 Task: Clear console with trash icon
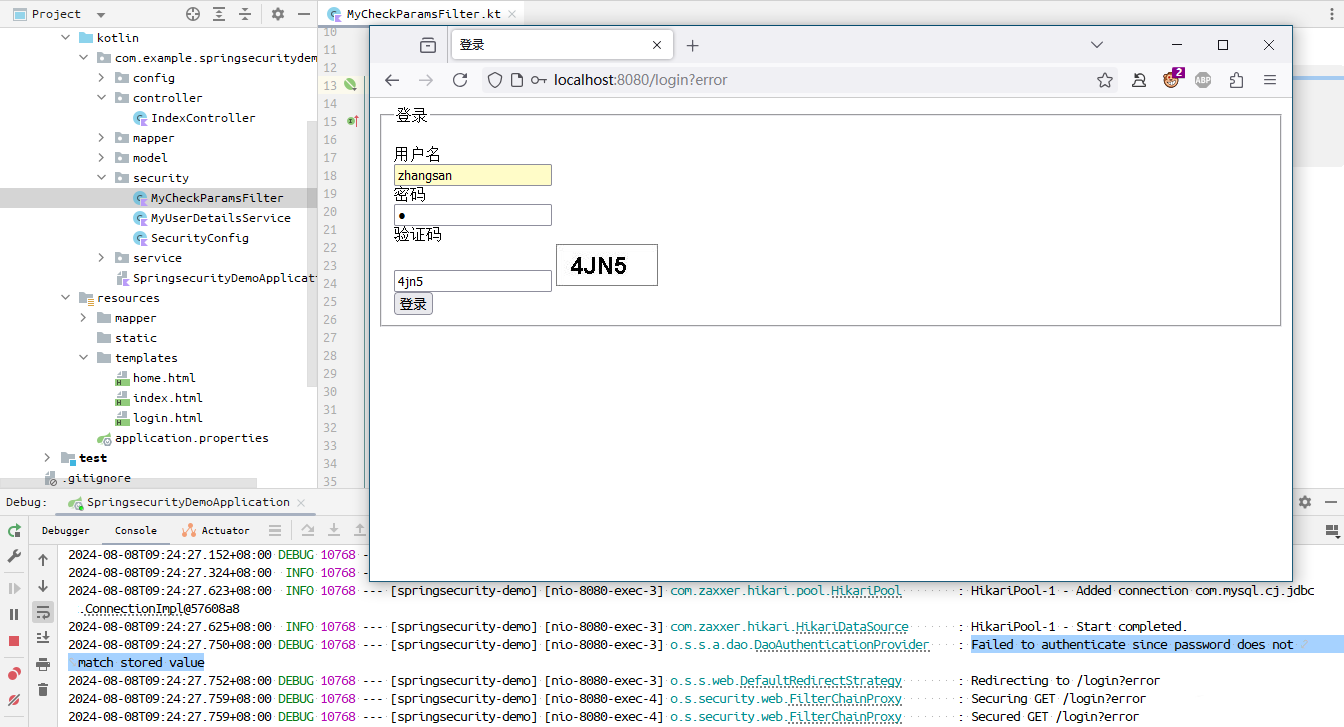tap(43, 689)
